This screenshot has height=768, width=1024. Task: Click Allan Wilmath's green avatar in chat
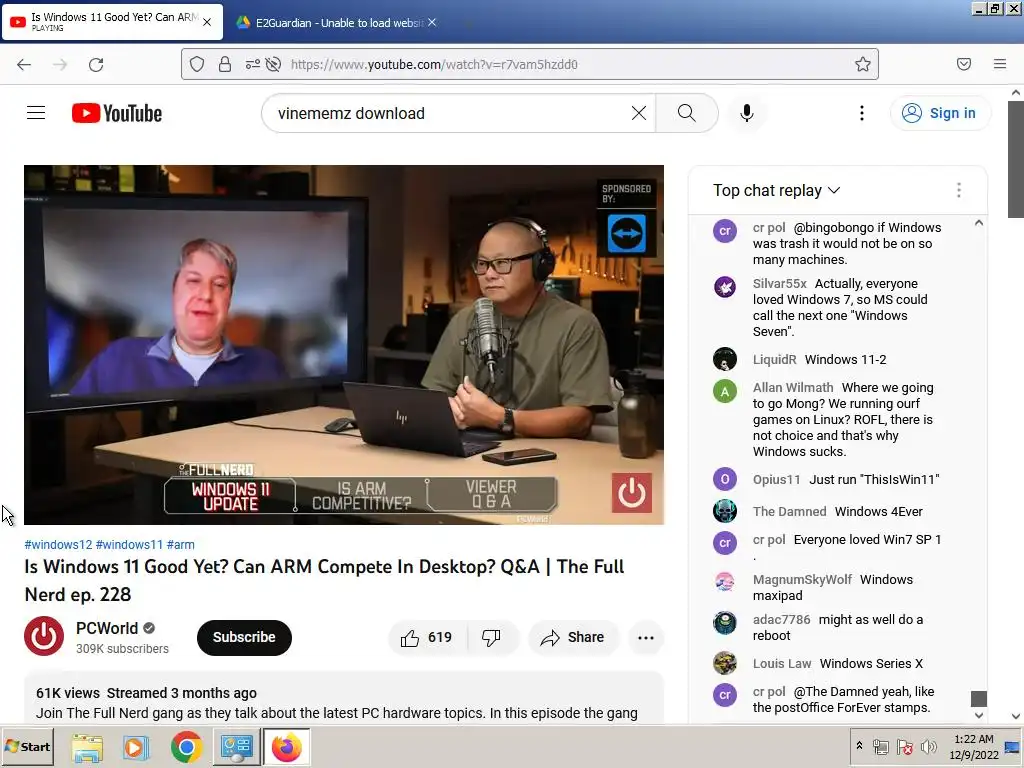tap(725, 391)
